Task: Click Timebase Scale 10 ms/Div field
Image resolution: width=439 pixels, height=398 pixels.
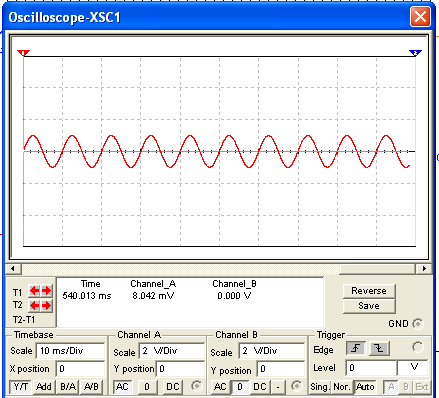Action: point(70,351)
